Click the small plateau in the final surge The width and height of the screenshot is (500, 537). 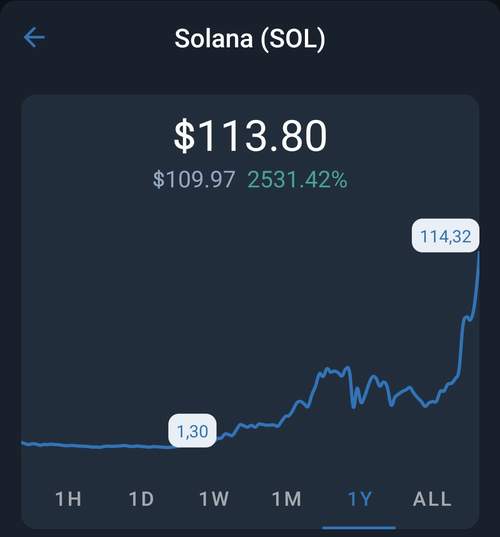468,319
